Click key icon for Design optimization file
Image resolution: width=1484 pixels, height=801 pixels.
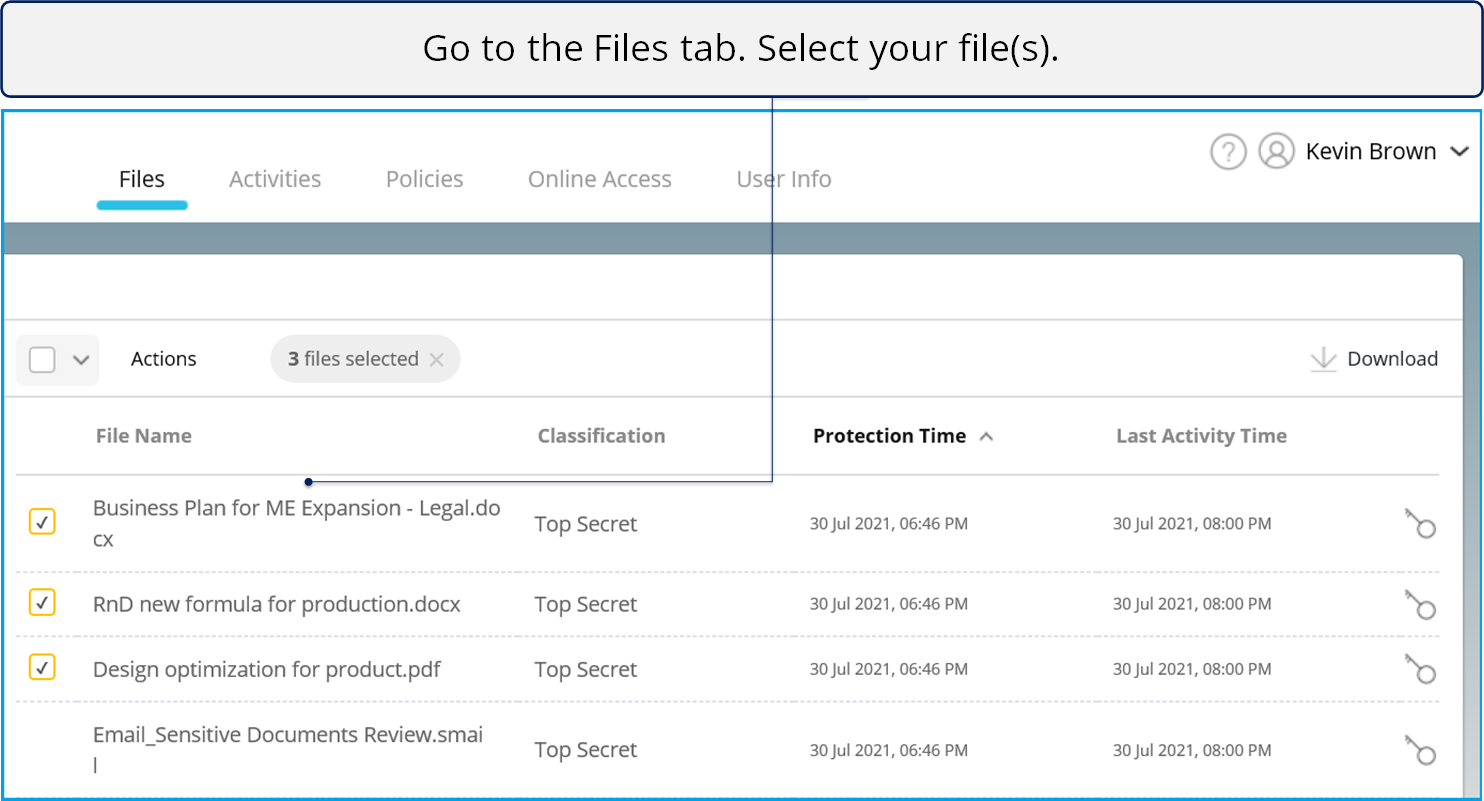coord(1419,669)
